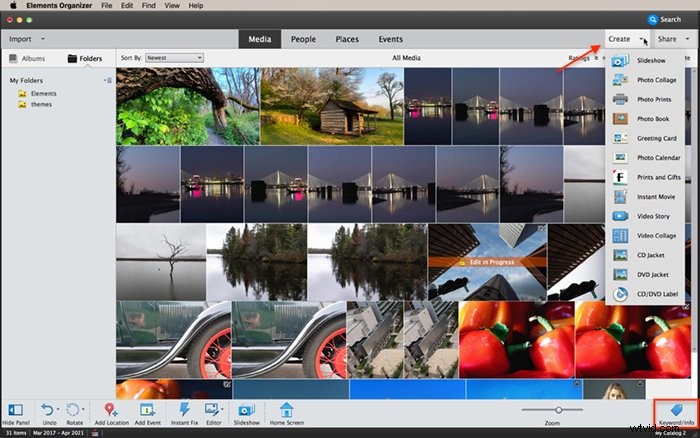Click the Search button at top right

664,20
